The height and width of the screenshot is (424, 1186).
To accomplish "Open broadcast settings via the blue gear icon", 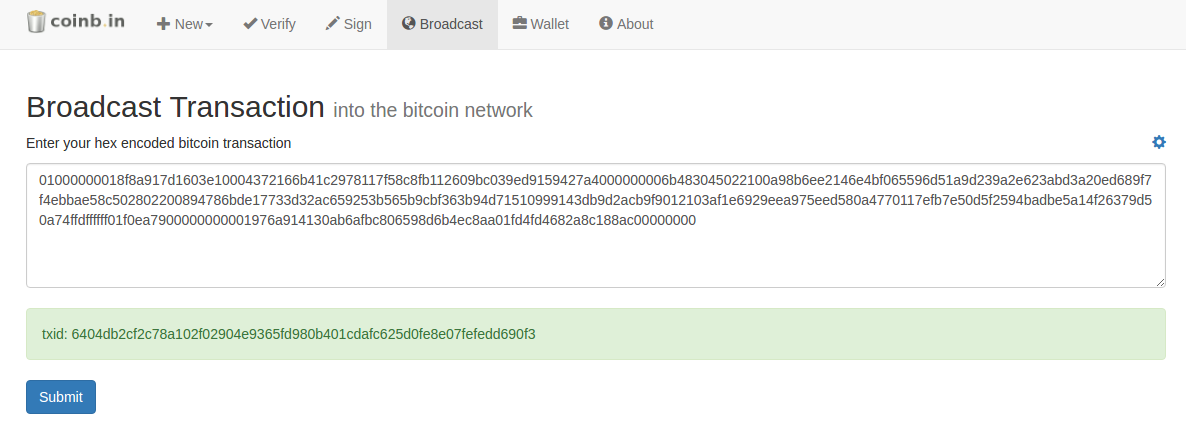I will (x=1159, y=142).
